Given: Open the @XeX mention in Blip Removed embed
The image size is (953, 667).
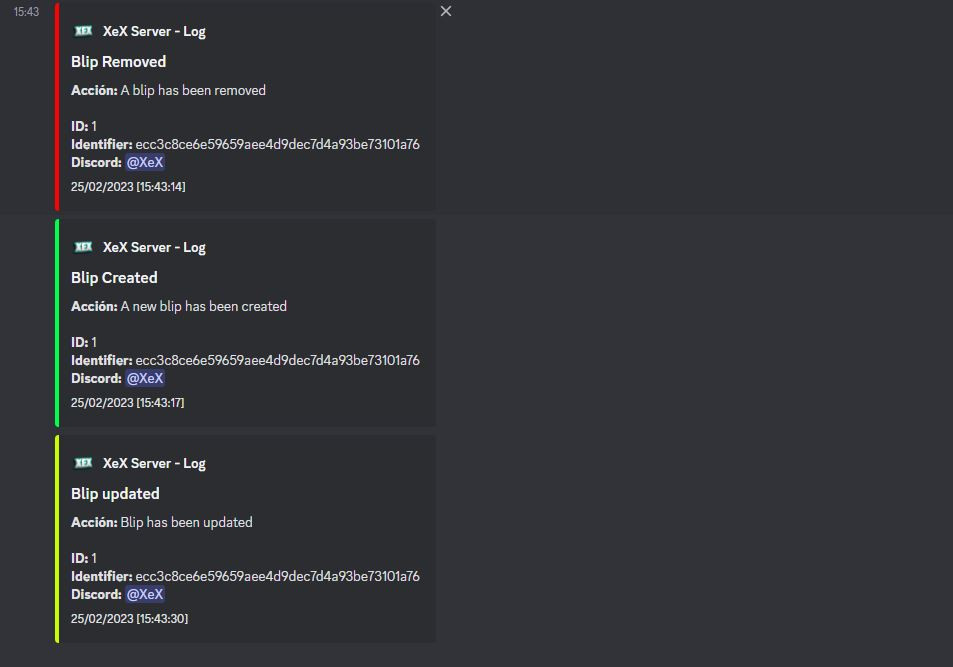Looking at the screenshot, I should point(144,162).
